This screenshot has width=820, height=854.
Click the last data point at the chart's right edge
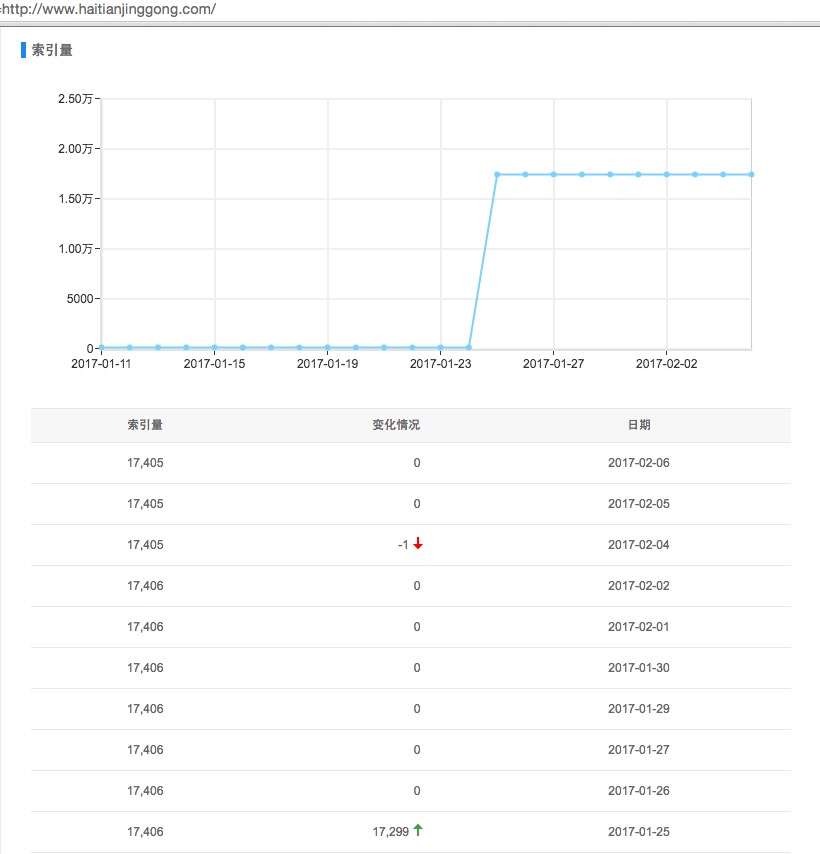[751, 174]
